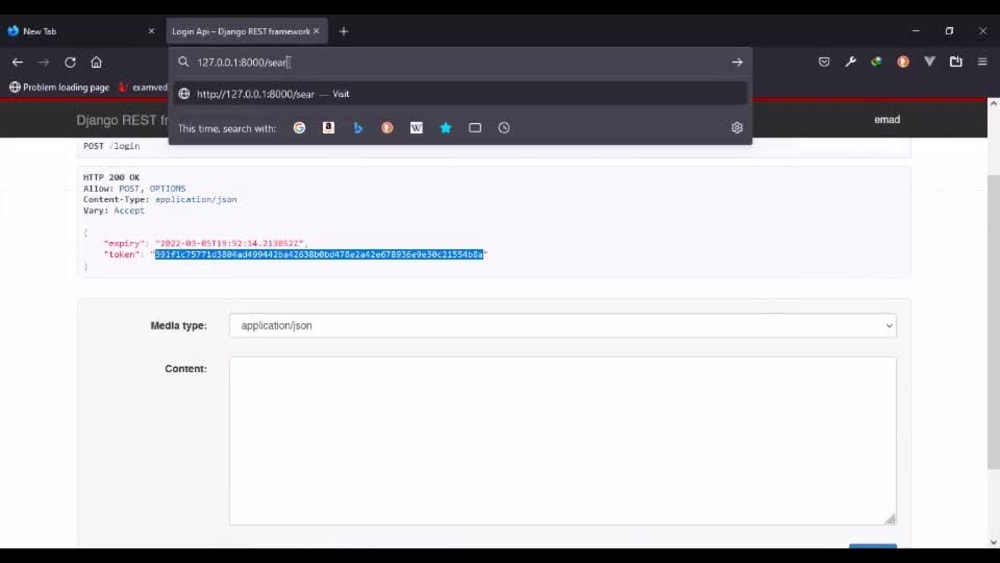
Task: Click the page vertical scrollbar thumb
Action: (993, 322)
